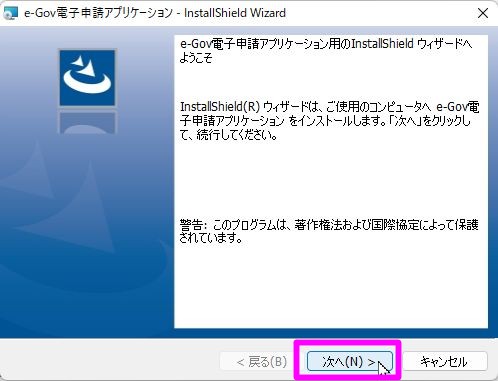498x381 pixels.
Task: Click the 続行してください text in the description
Action: (237, 135)
